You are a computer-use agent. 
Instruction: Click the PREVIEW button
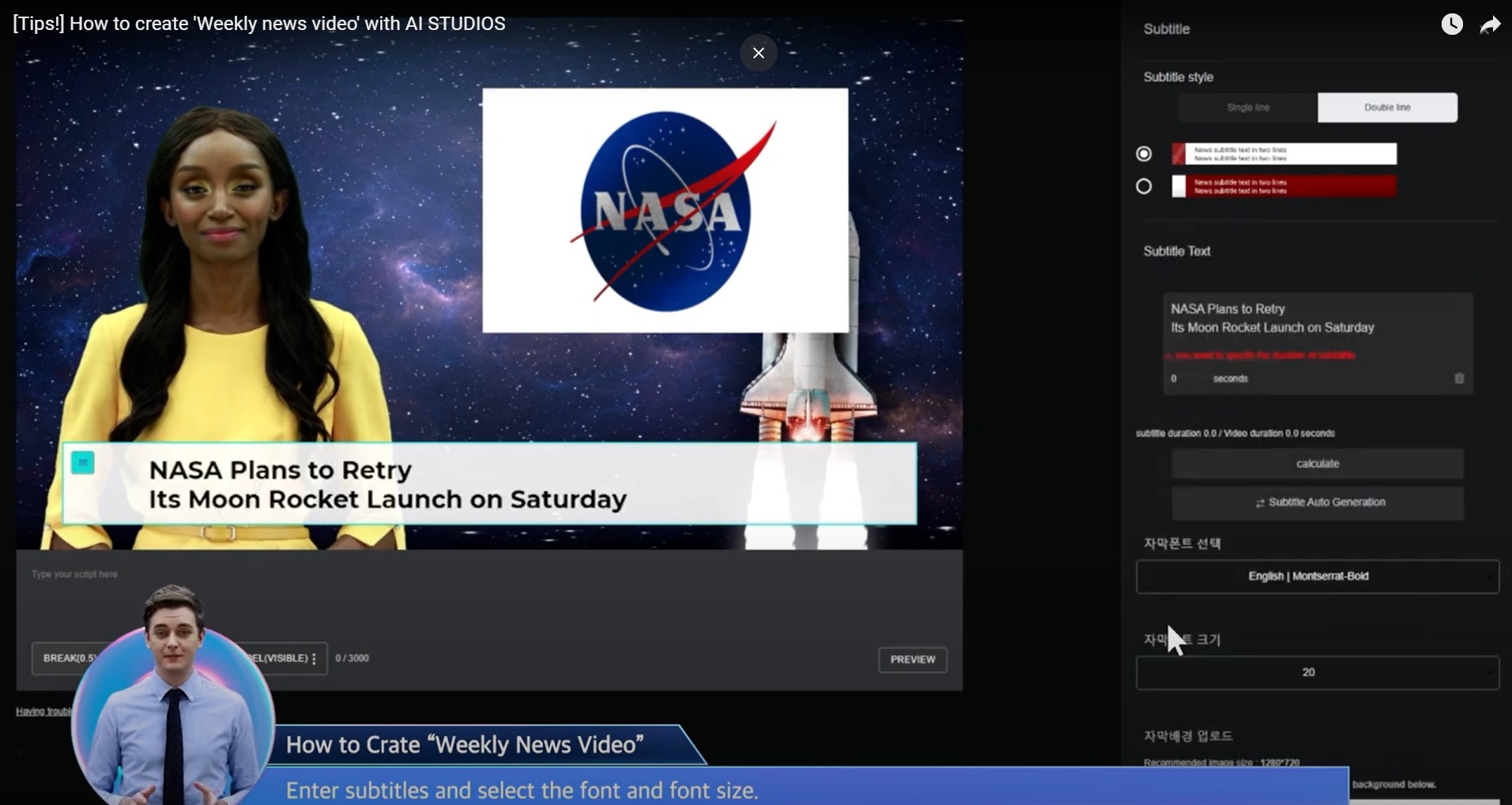913,660
